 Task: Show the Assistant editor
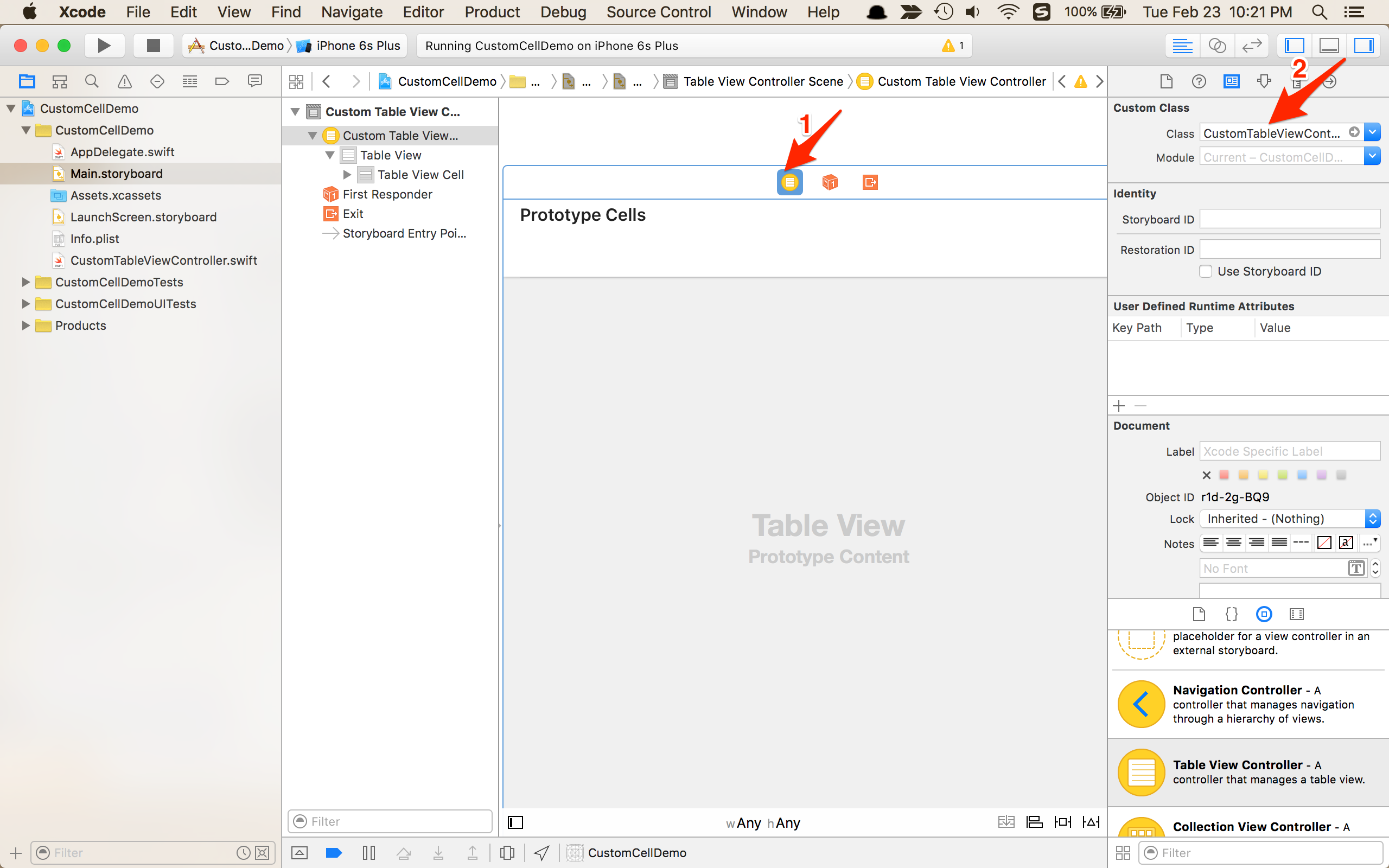1217,46
